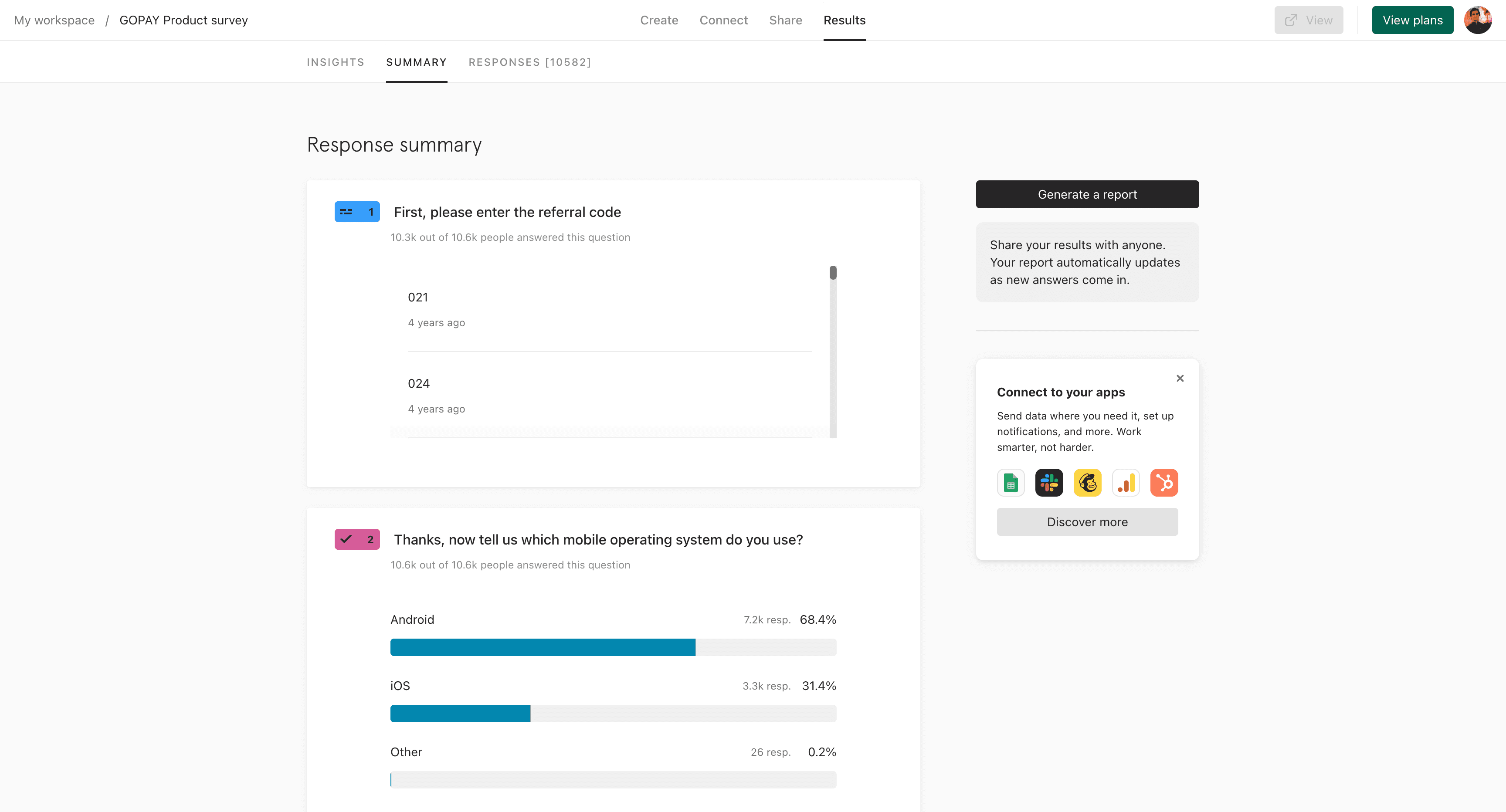Click the multiple choice question 2 badge
The image size is (1506, 812).
pyautogui.click(x=356, y=539)
